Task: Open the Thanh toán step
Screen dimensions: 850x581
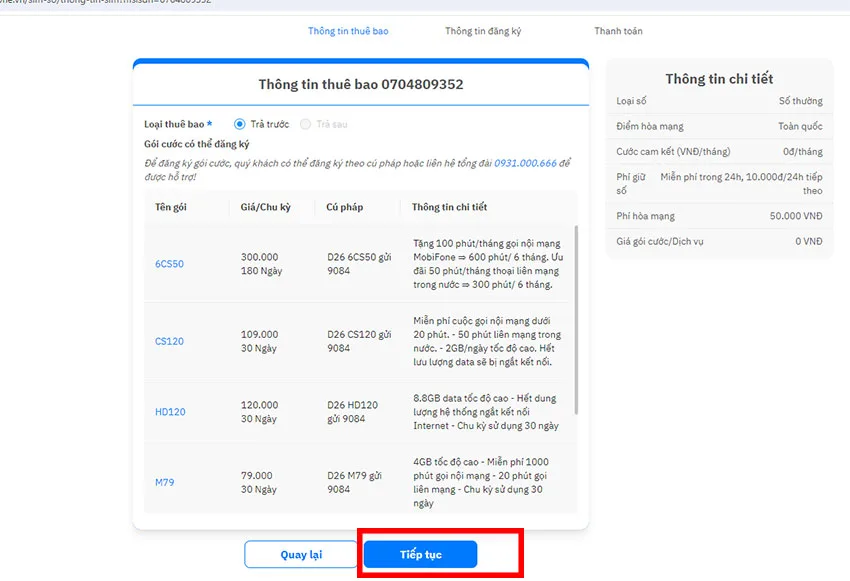Action: click(x=618, y=31)
